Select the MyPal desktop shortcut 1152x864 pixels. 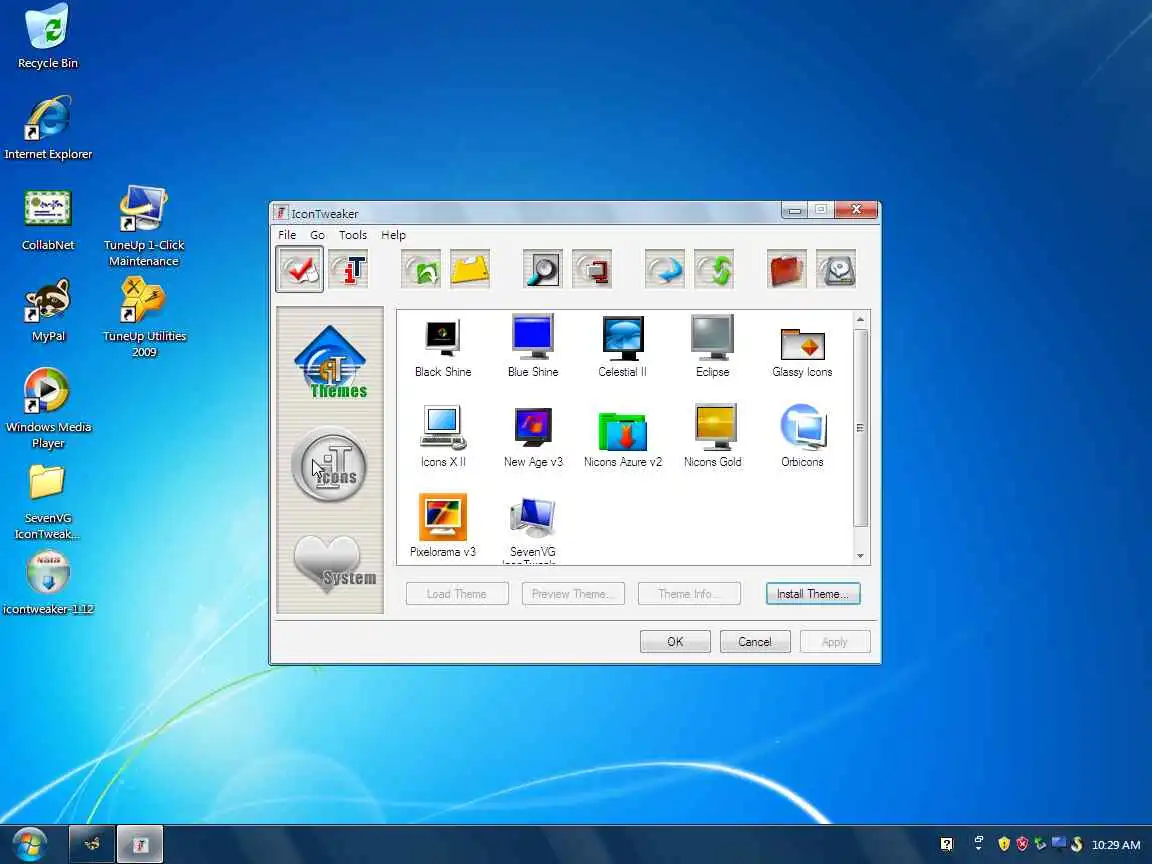tap(48, 310)
